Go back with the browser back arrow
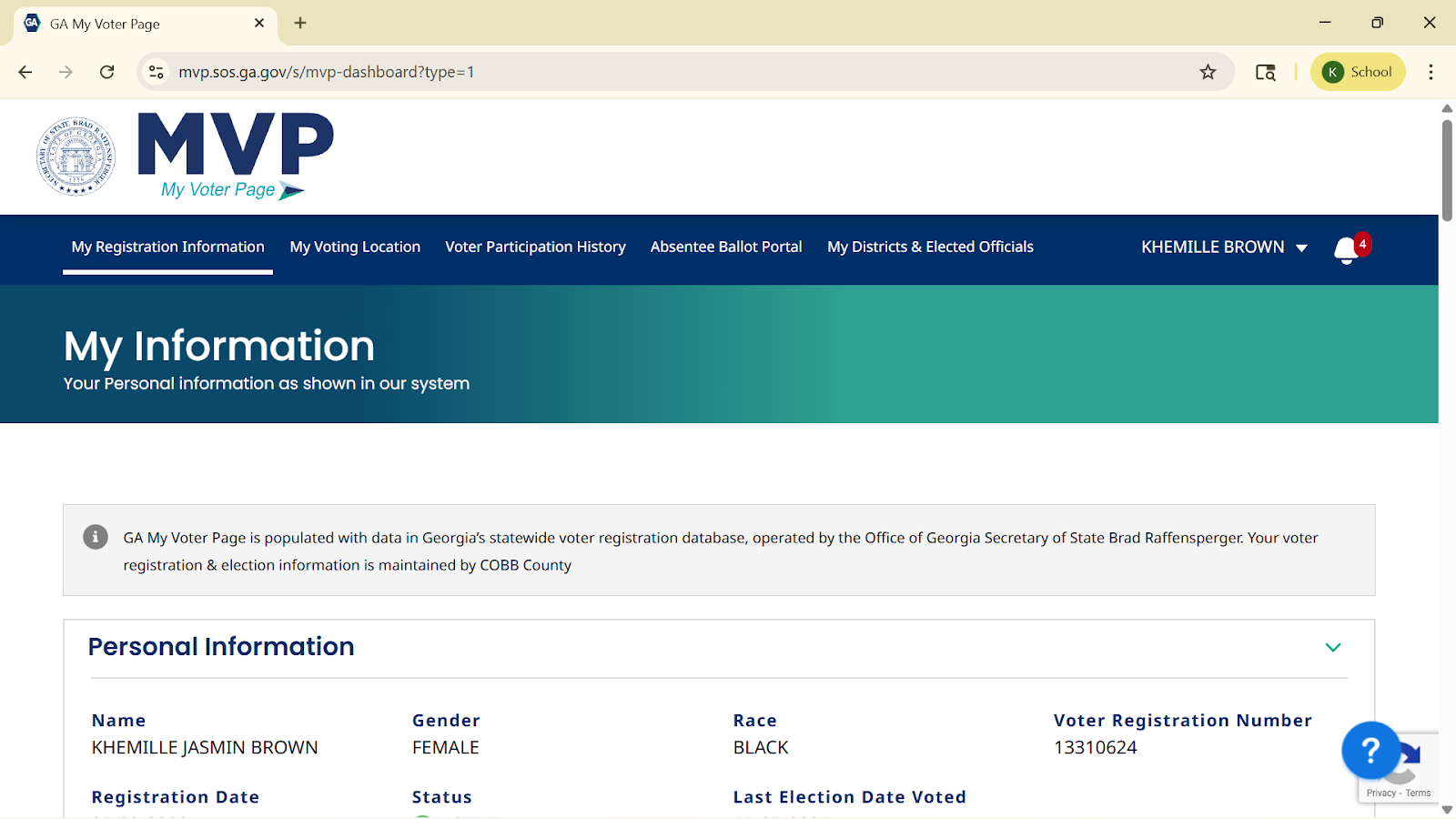 (25, 72)
